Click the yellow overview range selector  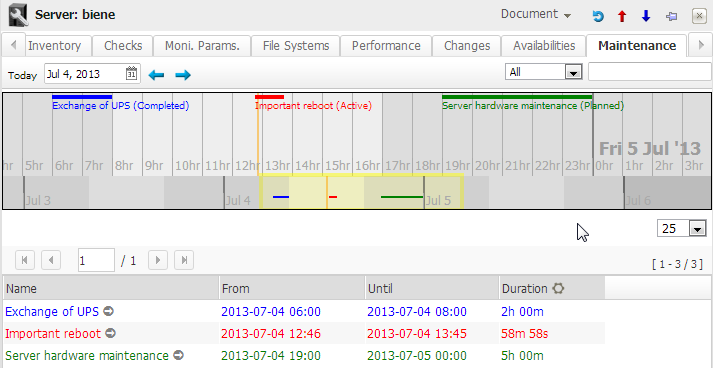(362, 191)
